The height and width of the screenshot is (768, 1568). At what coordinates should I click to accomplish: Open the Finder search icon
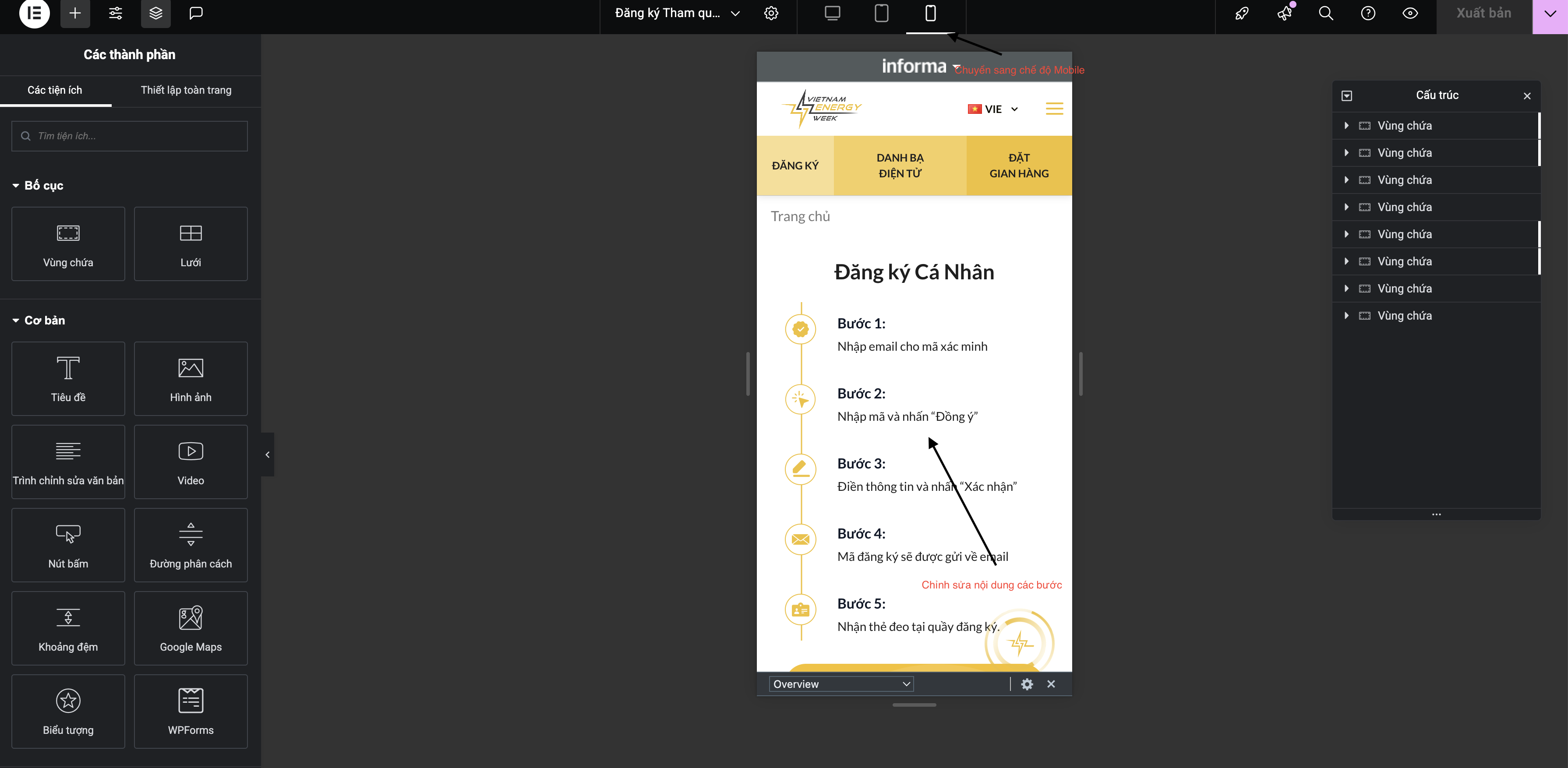(1326, 14)
